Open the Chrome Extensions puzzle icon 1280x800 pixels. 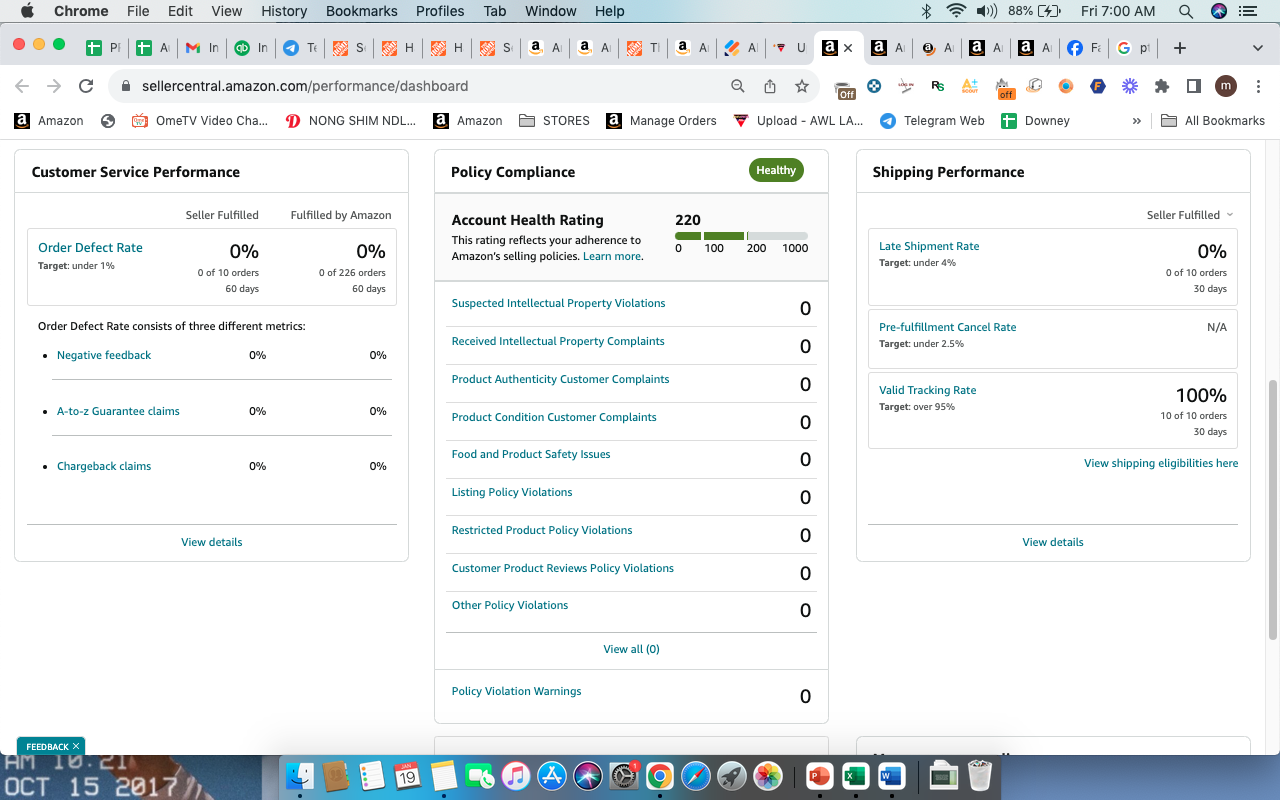click(x=1161, y=86)
